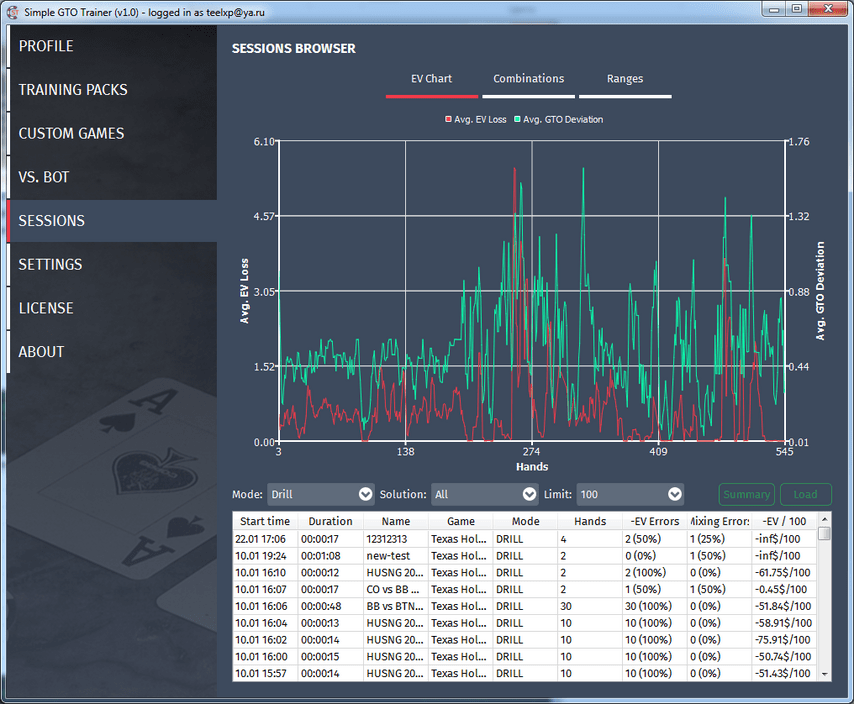Expand the Mode dropdown showing Drill
The height and width of the screenshot is (704, 854).
(x=321, y=494)
